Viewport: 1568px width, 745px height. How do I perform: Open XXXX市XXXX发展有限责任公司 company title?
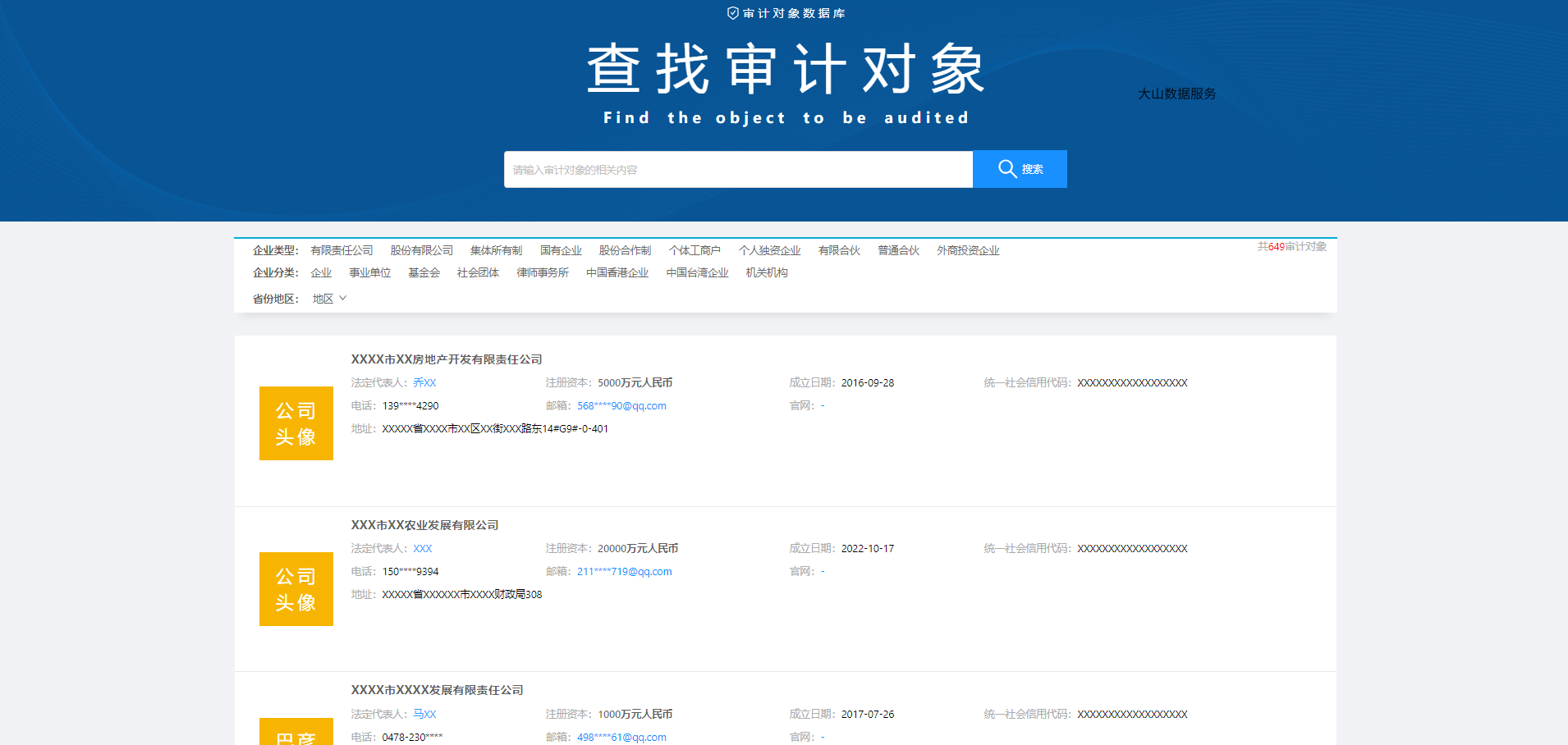tap(438, 690)
